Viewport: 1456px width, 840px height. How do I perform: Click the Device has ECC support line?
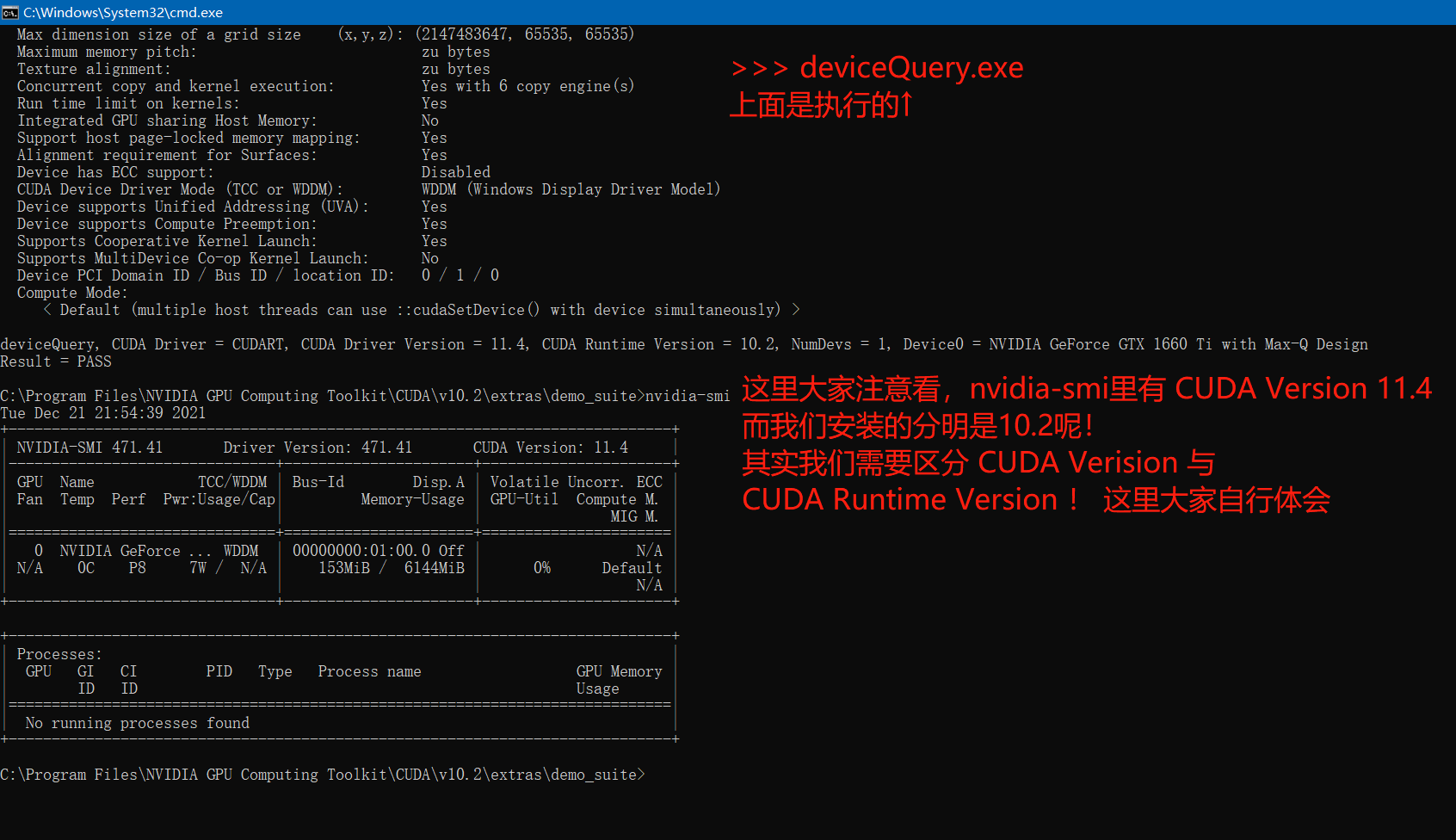pos(254,172)
